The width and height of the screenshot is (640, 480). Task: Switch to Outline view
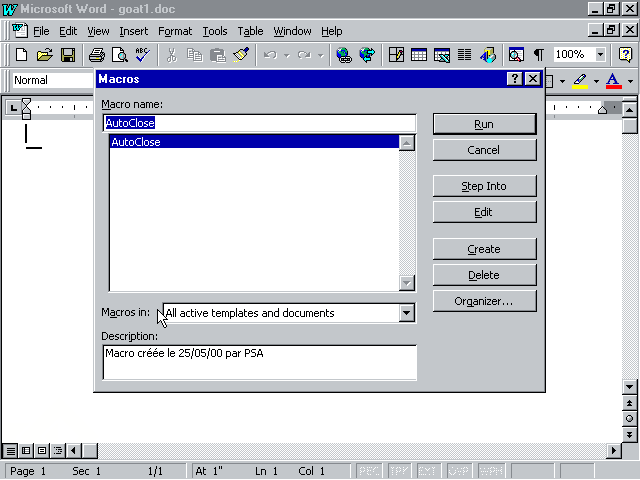(x=58, y=451)
